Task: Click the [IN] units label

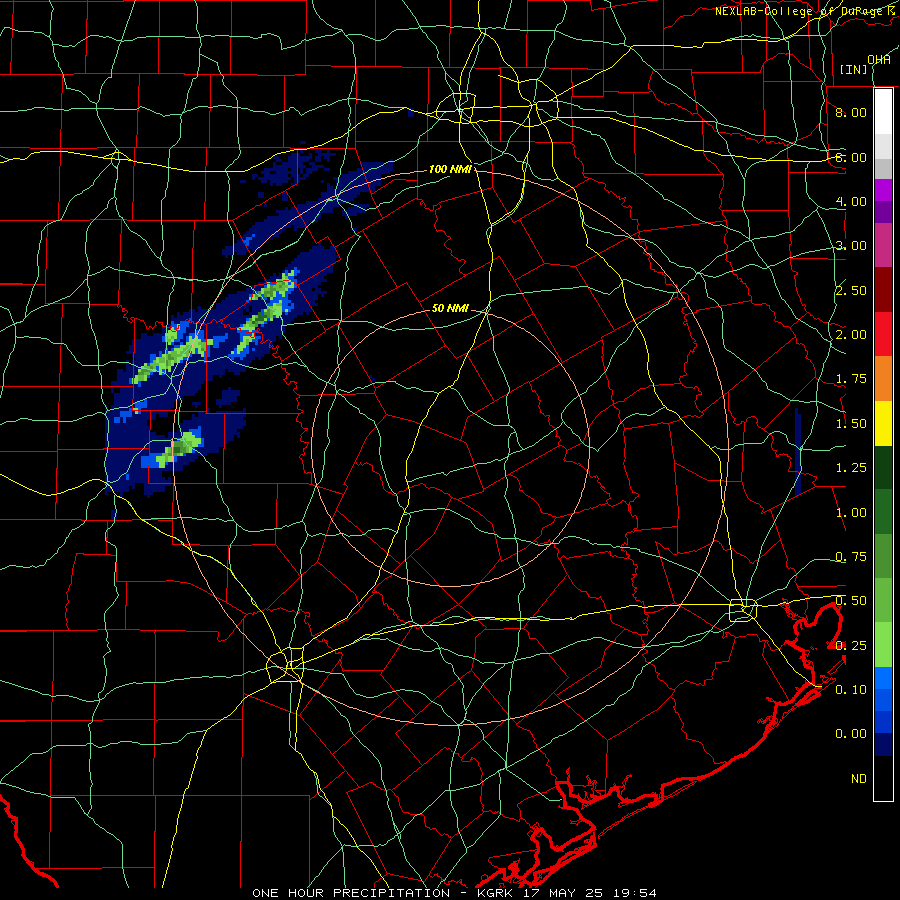Action: coord(854,69)
